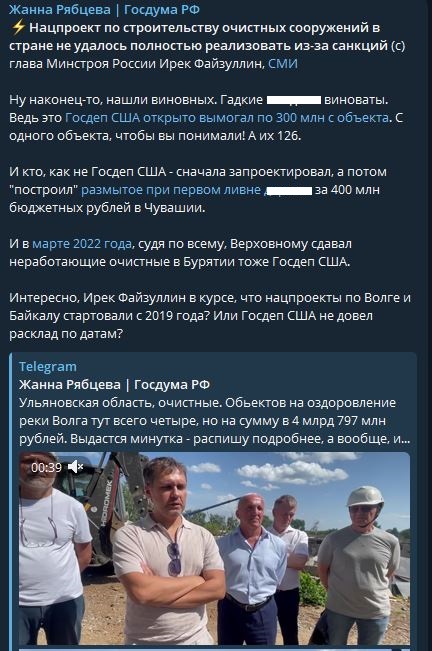Click the paragraph about нацпроекты по Волге и Байкалу
432x651 pixels.
pos(210,316)
